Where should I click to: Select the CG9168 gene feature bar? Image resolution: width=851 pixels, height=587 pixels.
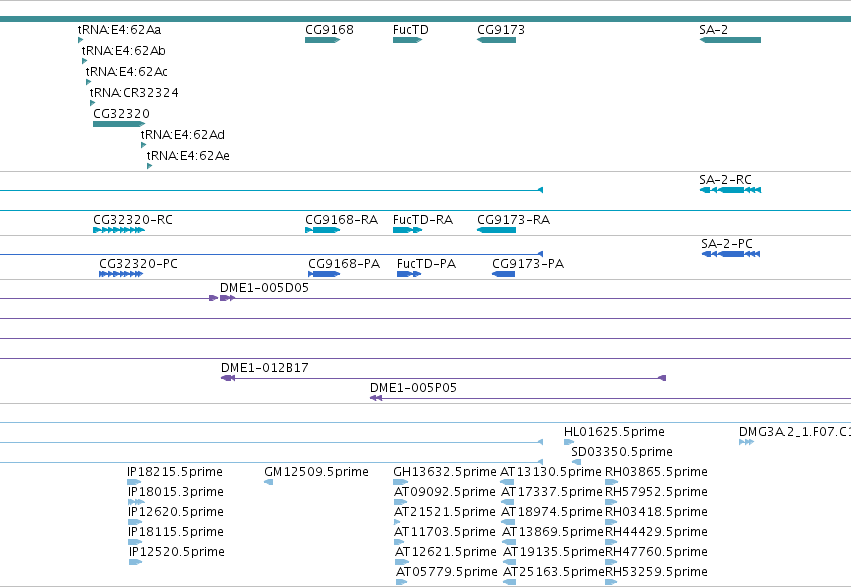click(322, 40)
